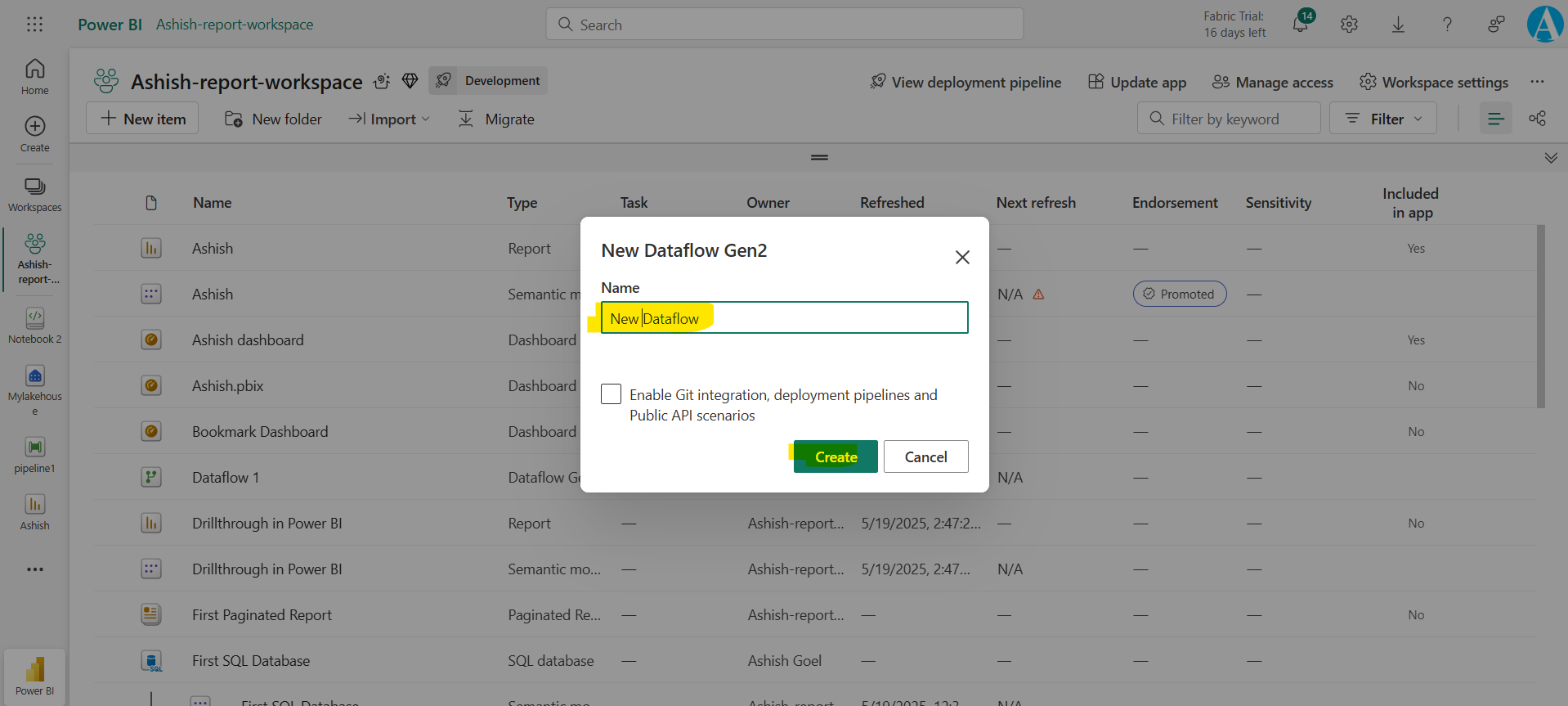
Task: Click Cancel button in dialog
Action: [925, 456]
